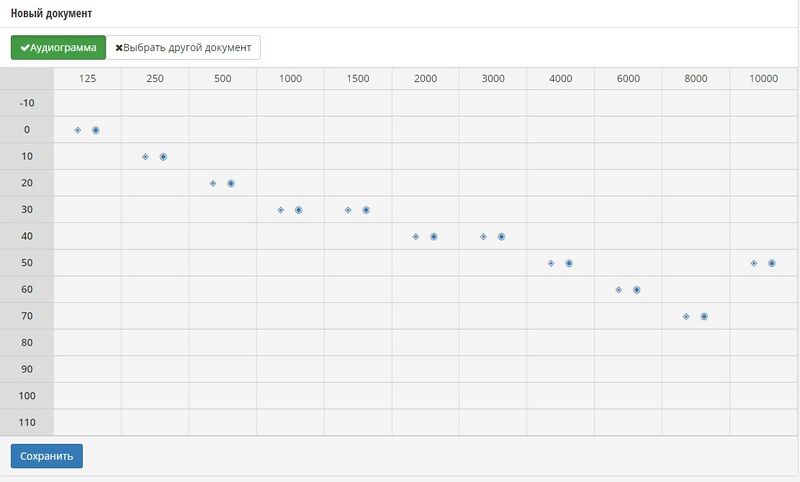This screenshot has width=800, height=482.
Task: Click the 80 row label
Action: [27, 342]
